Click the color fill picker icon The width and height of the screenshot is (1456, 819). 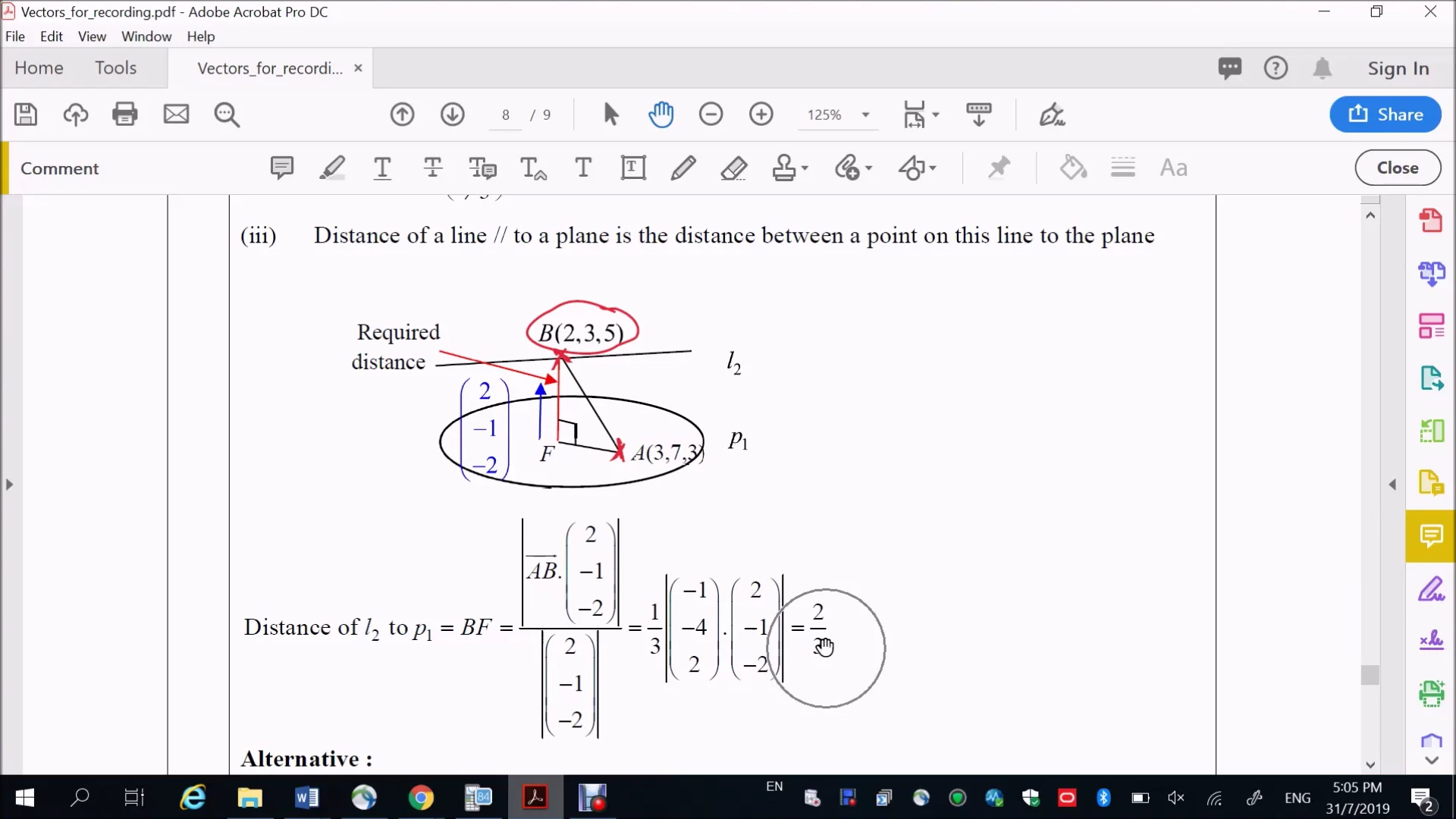(1073, 168)
